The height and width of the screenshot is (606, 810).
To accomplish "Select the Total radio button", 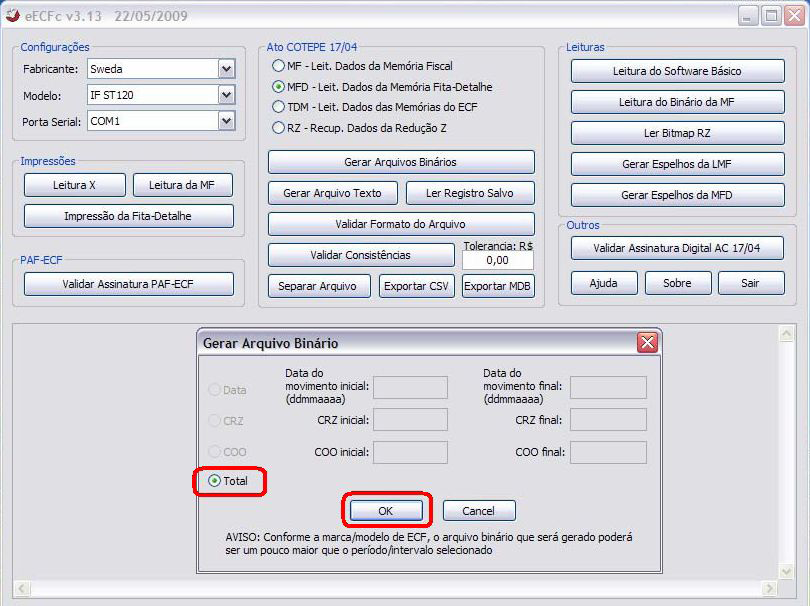I will pyautogui.click(x=215, y=481).
